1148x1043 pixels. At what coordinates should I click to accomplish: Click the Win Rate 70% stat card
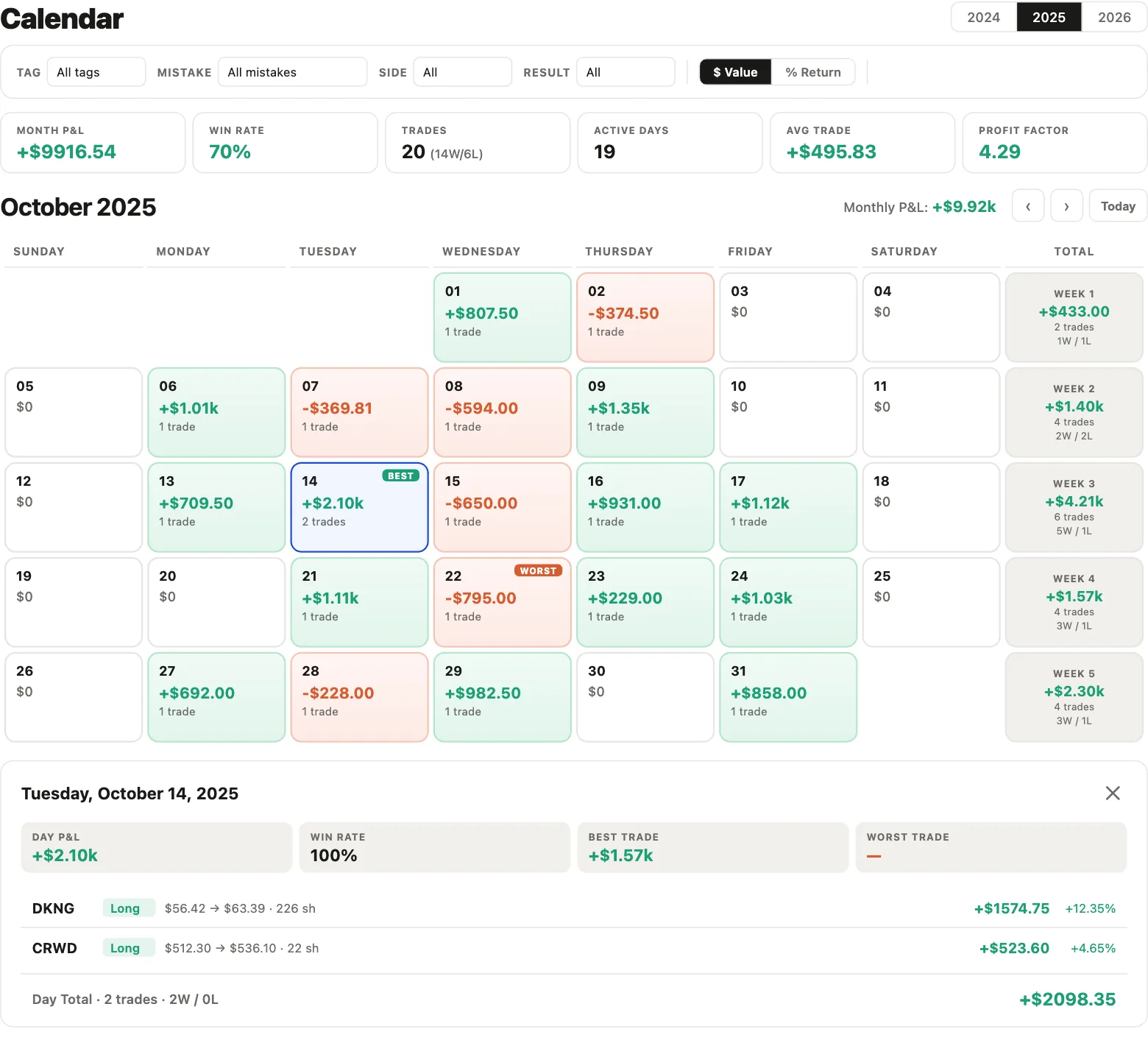pos(286,143)
